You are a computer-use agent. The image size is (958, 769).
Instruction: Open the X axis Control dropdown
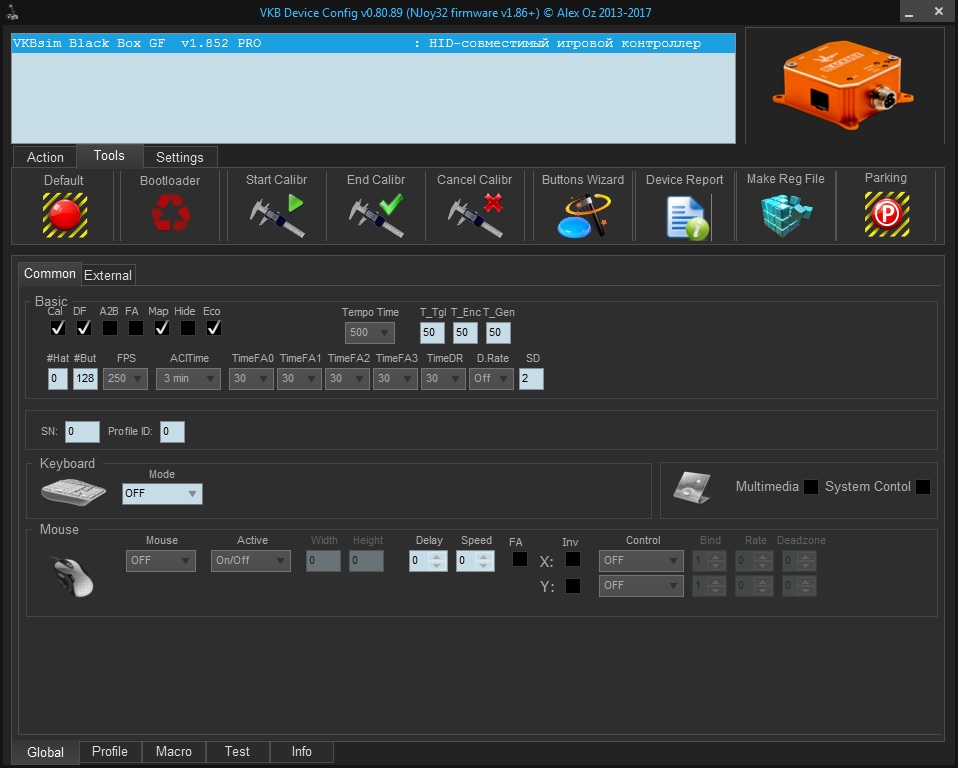click(641, 561)
